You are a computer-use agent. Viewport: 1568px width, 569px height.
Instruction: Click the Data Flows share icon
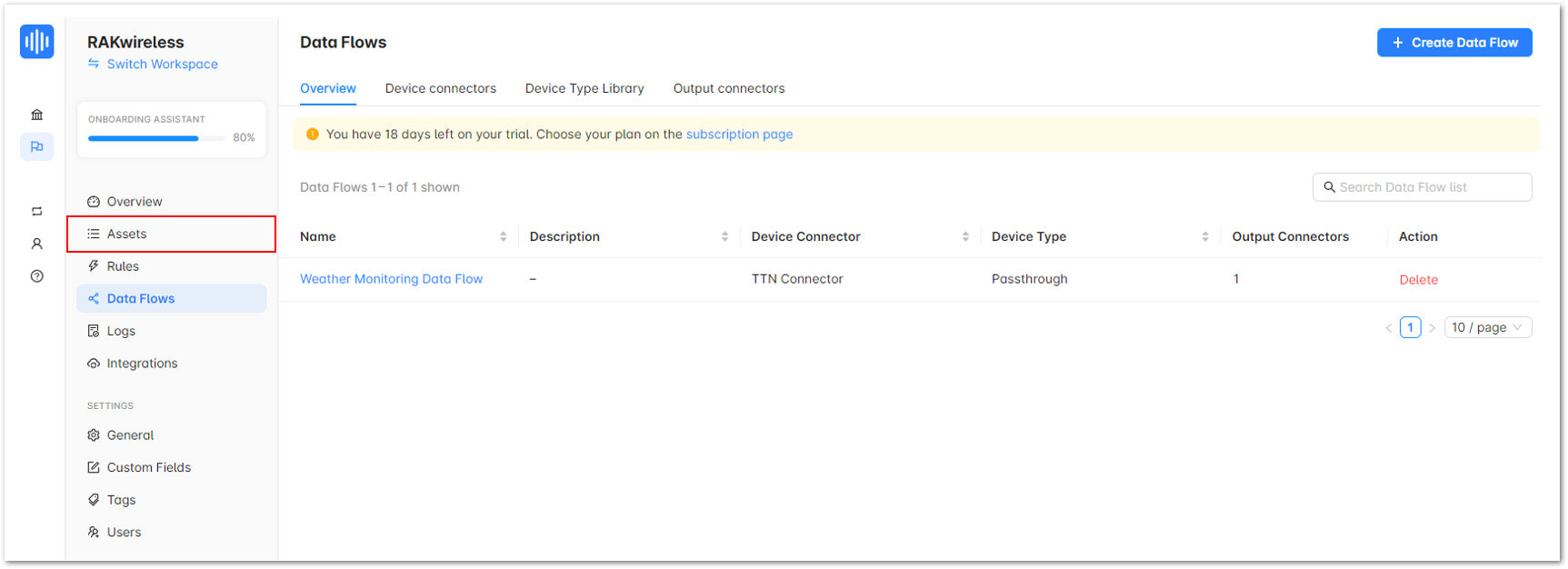94,298
